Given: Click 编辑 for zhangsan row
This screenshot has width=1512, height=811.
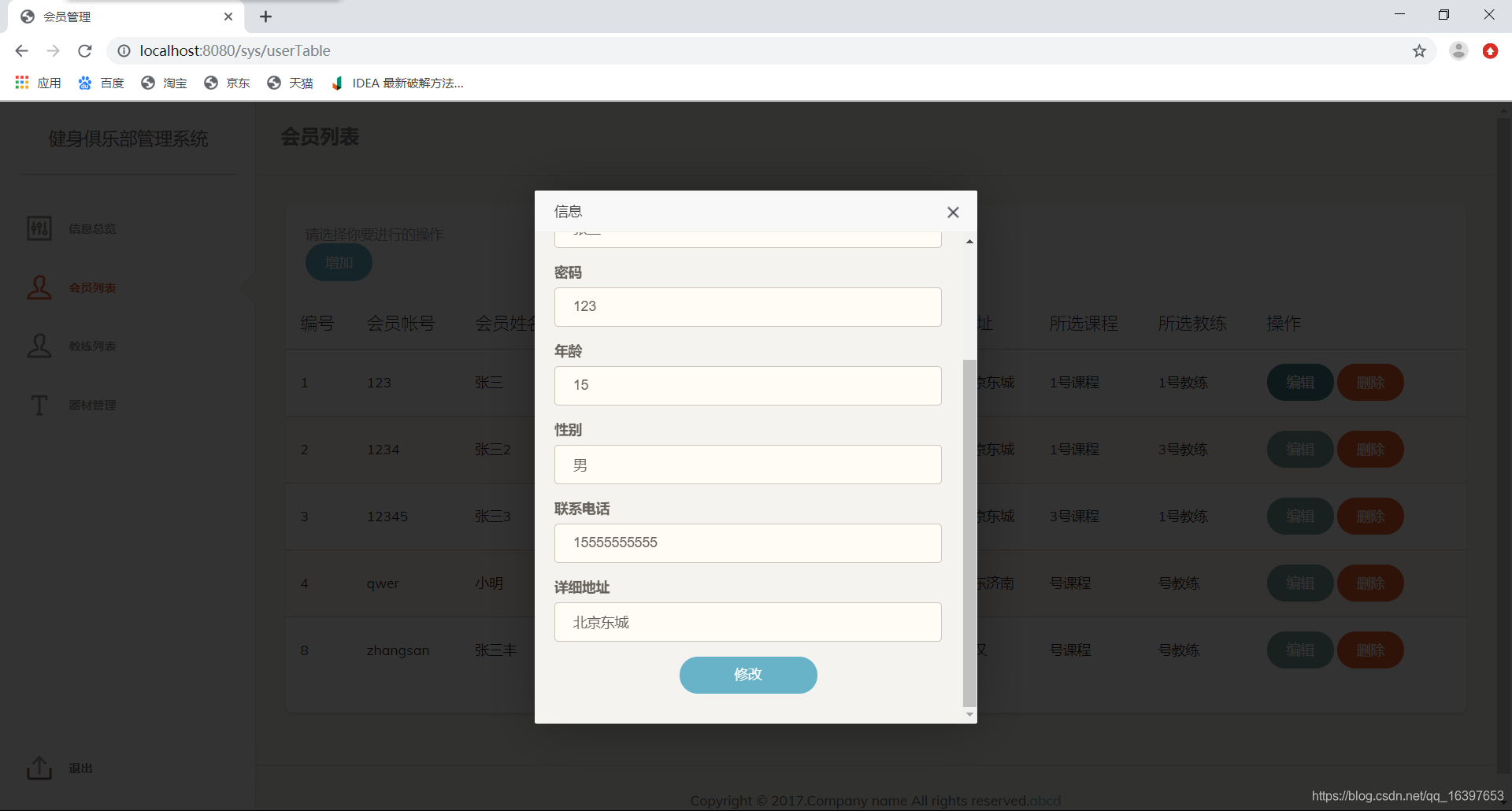Looking at the screenshot, I should 1300,650.
